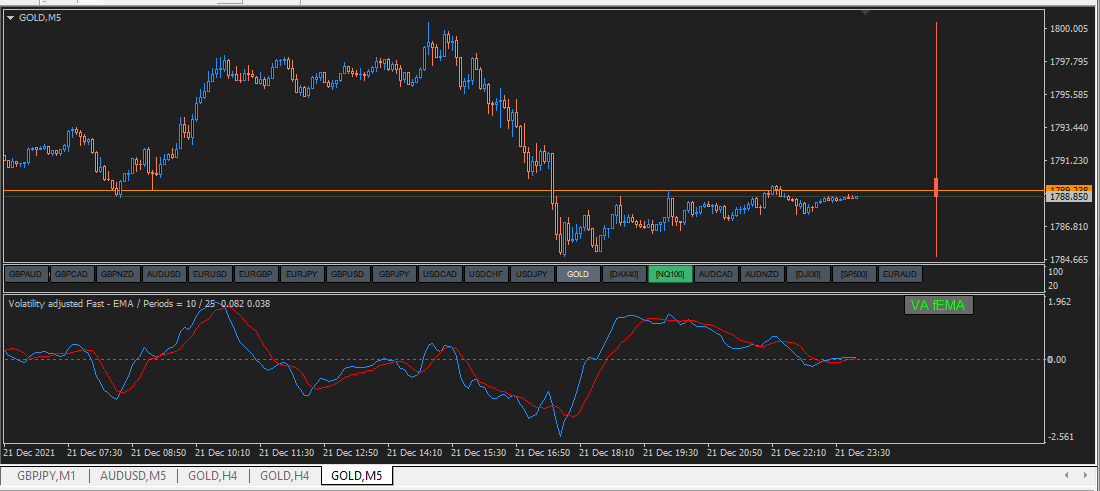Select the AUDNZD symbol button
1100x491 pixels.
(x=762, y=274)
